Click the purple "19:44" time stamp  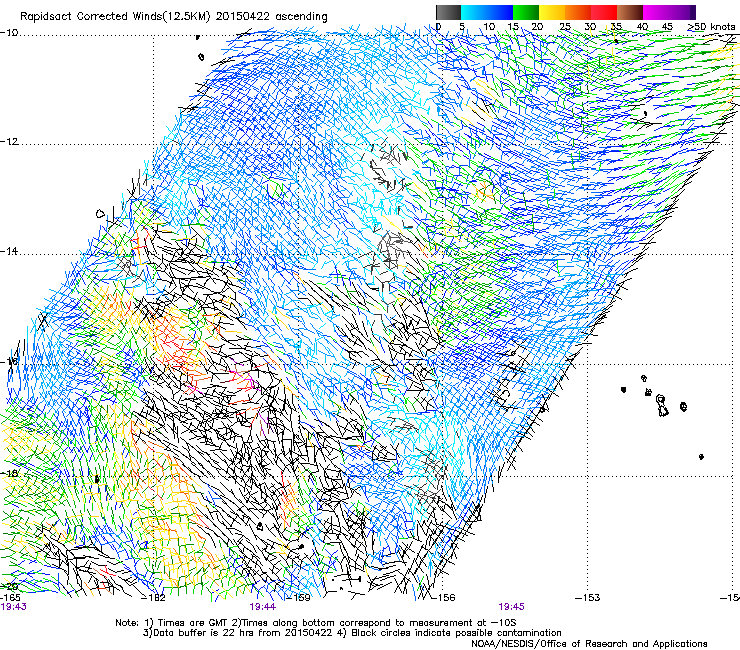pos(262,607)
